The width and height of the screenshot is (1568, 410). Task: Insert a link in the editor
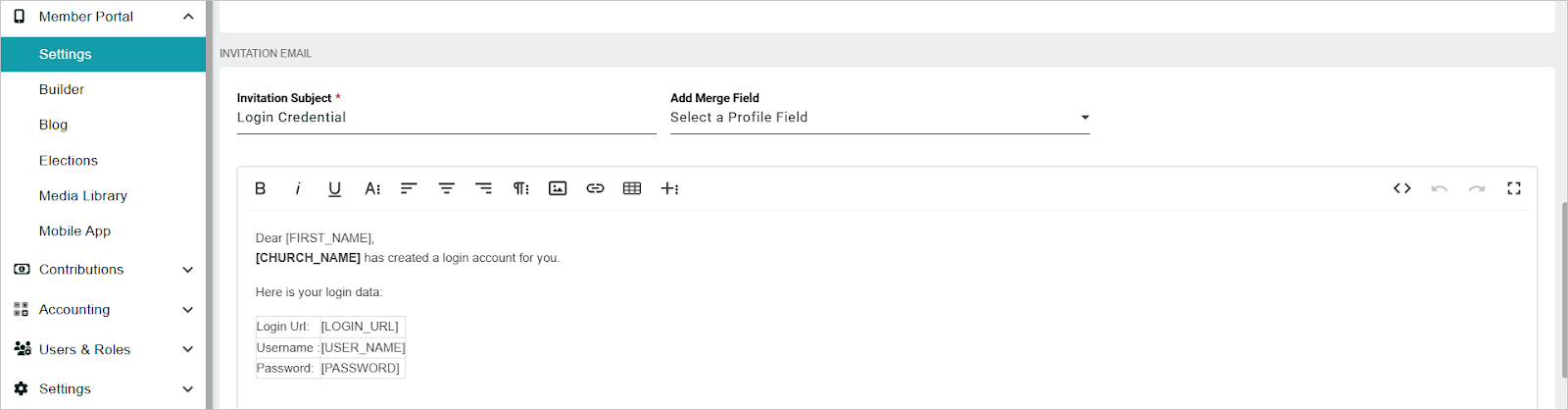click(x=595, y=188)
